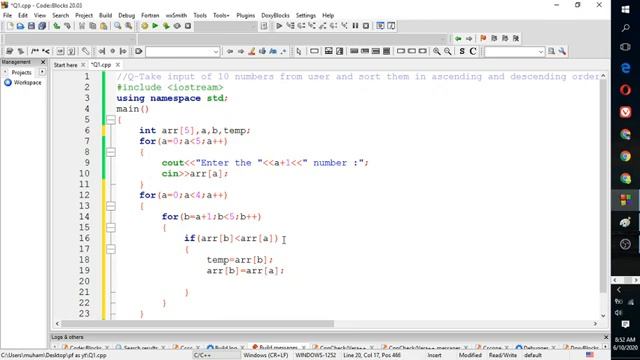
Task: Click the Save all files icon
Action: click(x=42, y=26)
